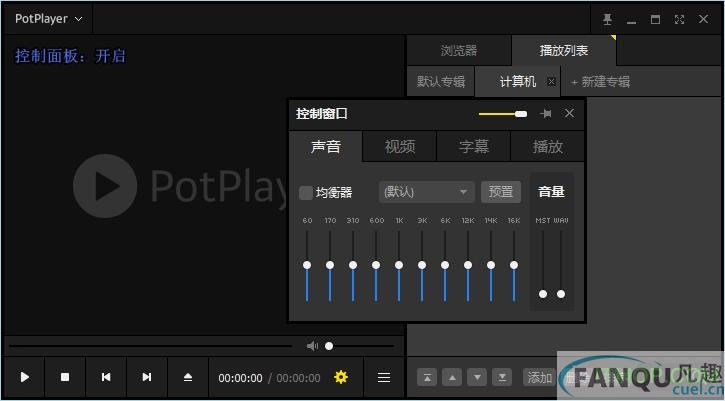Toggle fullscreen mode in title bar
The image size is (725, 401).
tap(679, 19)
